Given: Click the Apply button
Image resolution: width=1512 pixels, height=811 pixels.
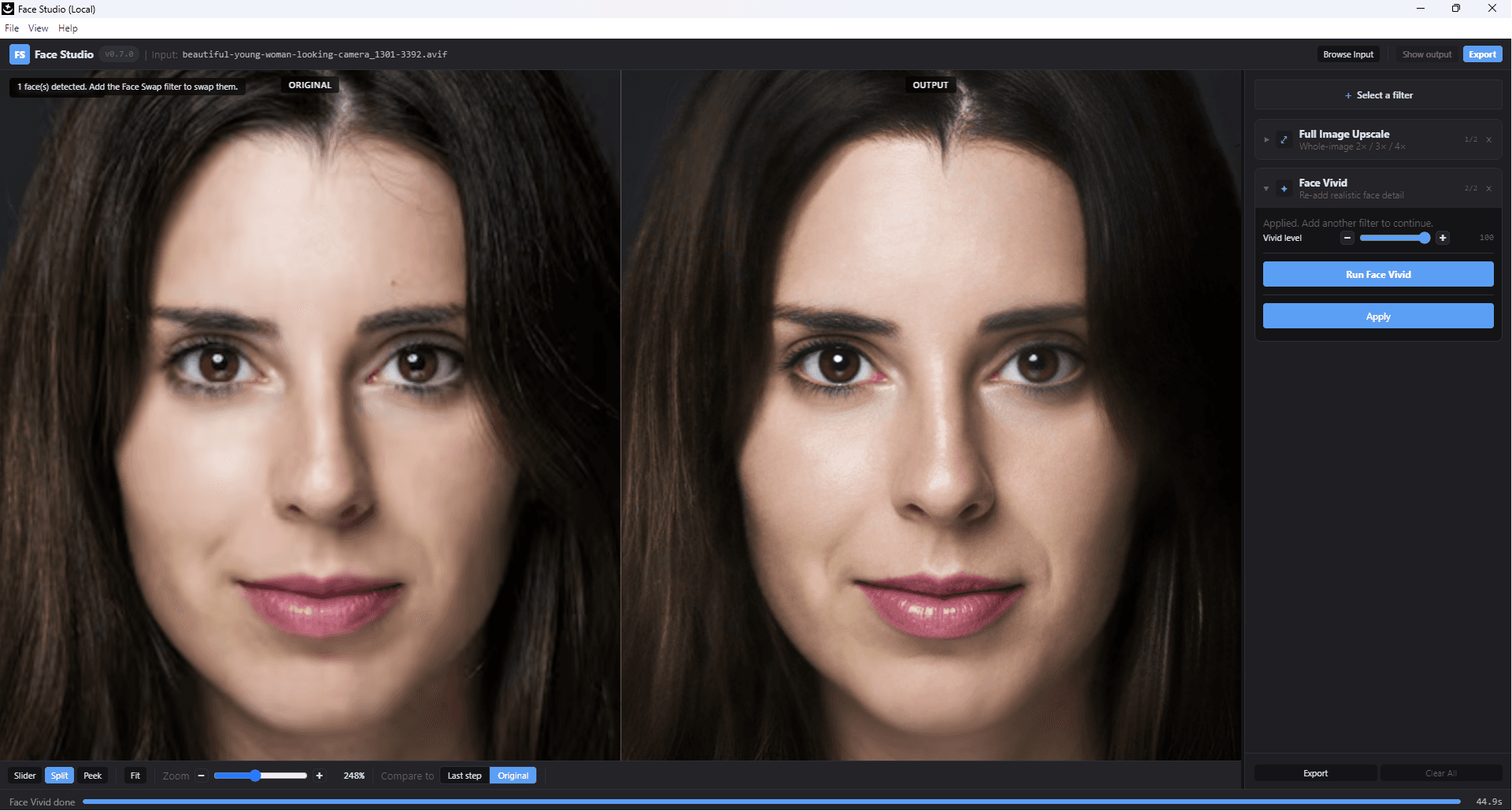Looking at the screenshot, I should click(1378, 316).
